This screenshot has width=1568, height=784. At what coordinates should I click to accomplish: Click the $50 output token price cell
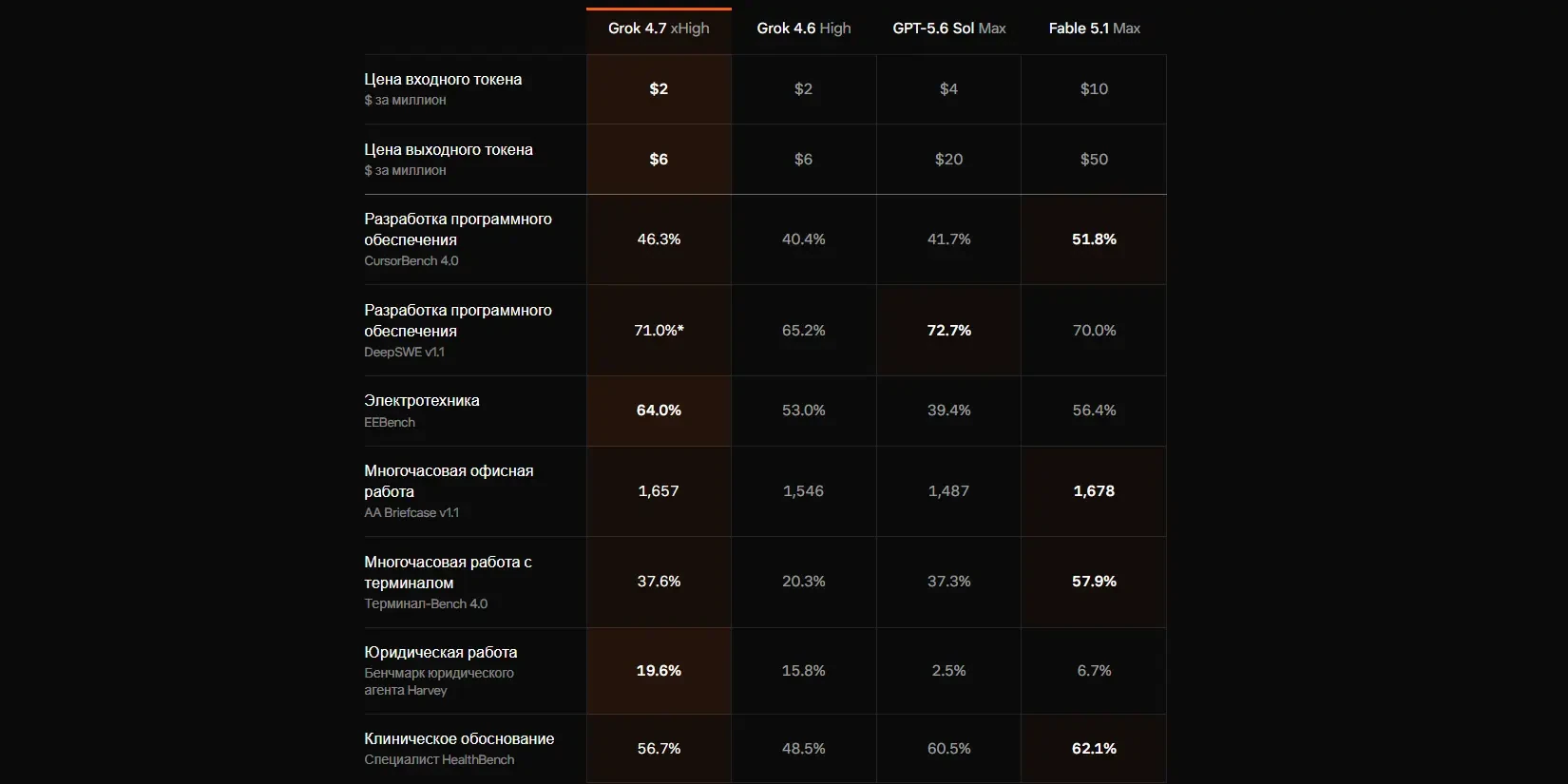tap(1094, 159)
